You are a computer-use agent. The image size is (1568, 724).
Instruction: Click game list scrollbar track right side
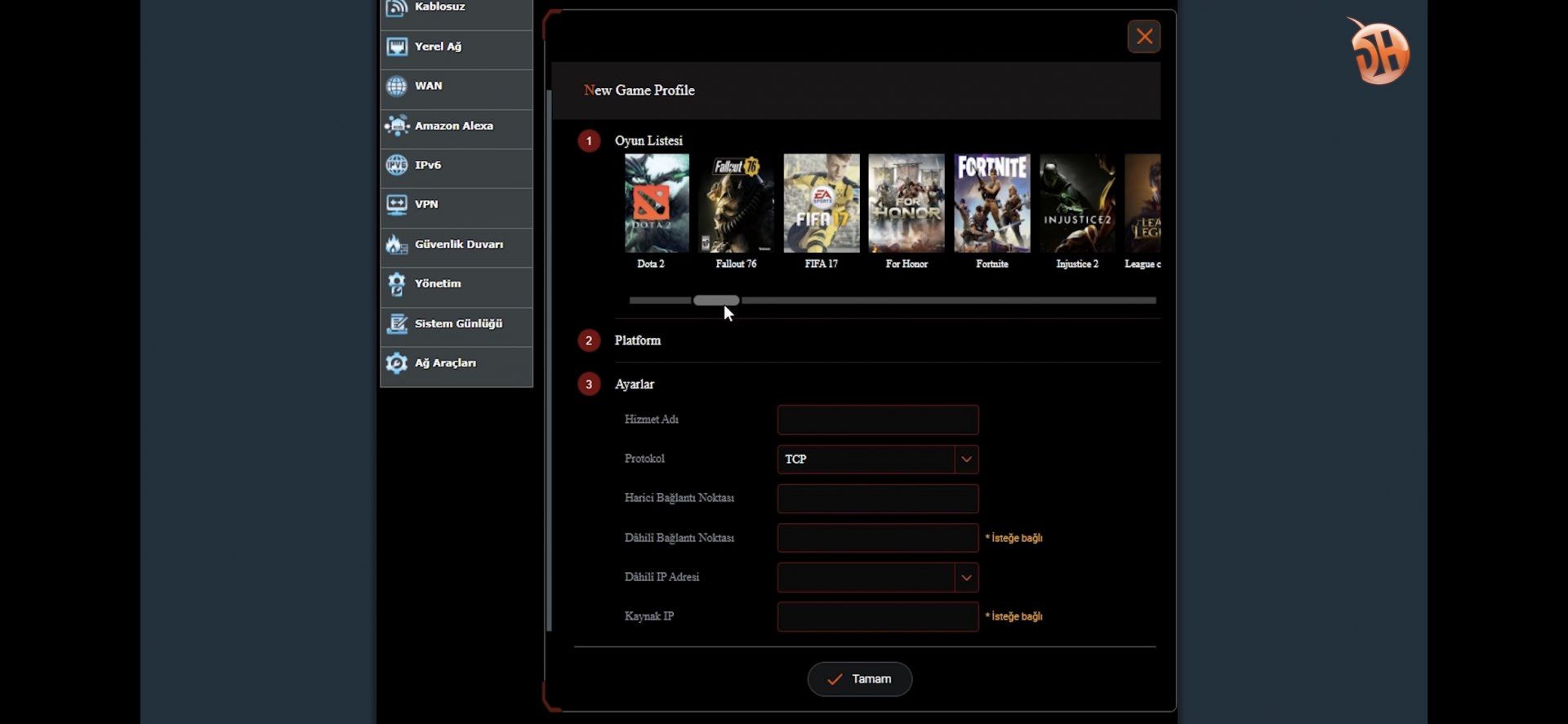click(947, 300)
